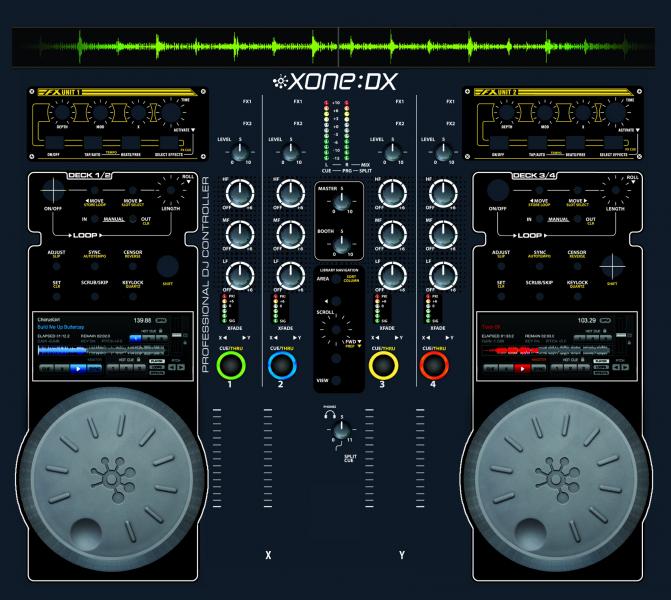671x600 pixels.
Task: Toggle FX Unit 2 ON/OFF button
Action: (499, 143)
